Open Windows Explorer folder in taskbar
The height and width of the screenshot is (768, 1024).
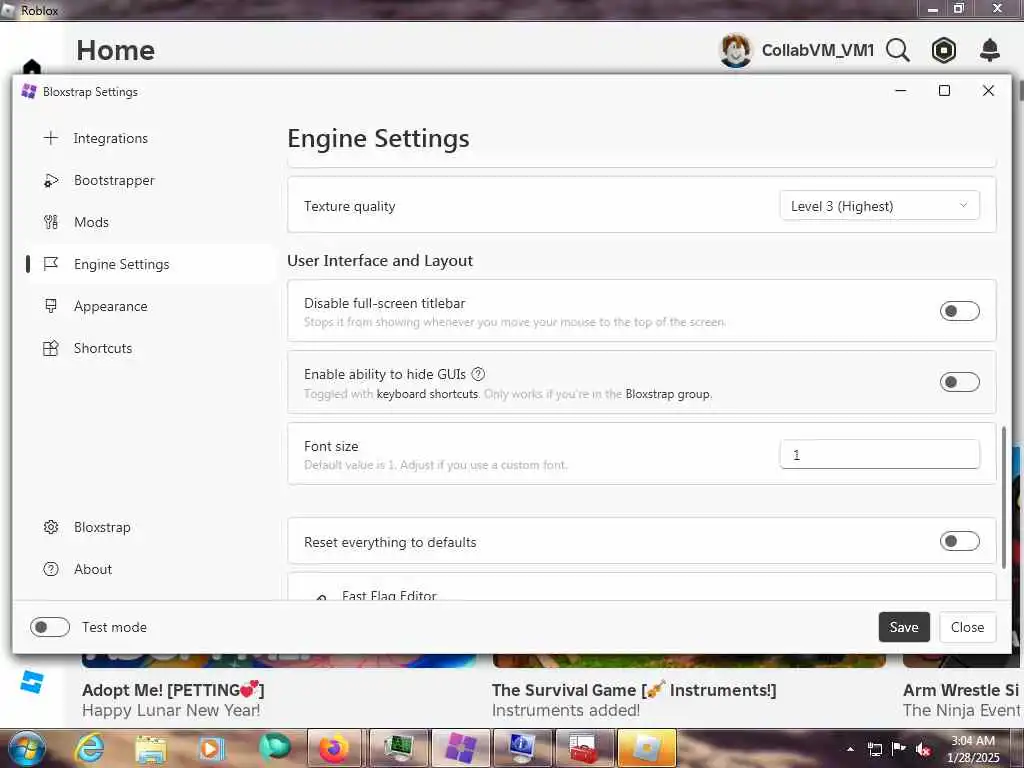point(151,748)
